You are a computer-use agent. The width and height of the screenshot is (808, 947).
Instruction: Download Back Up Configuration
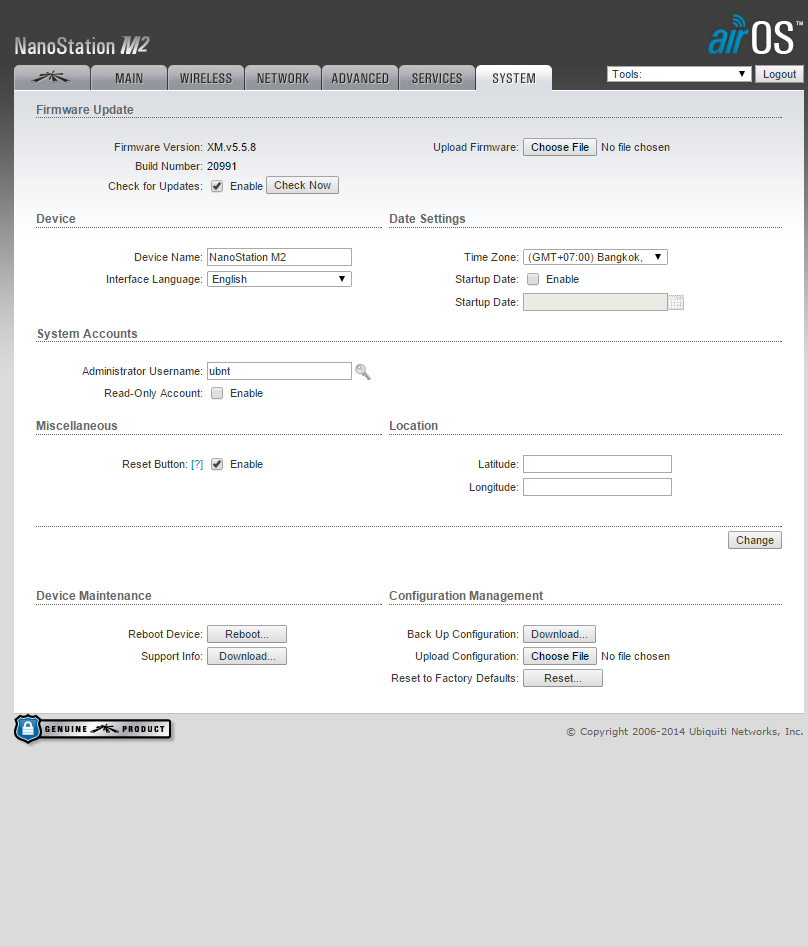pos(559,634)
